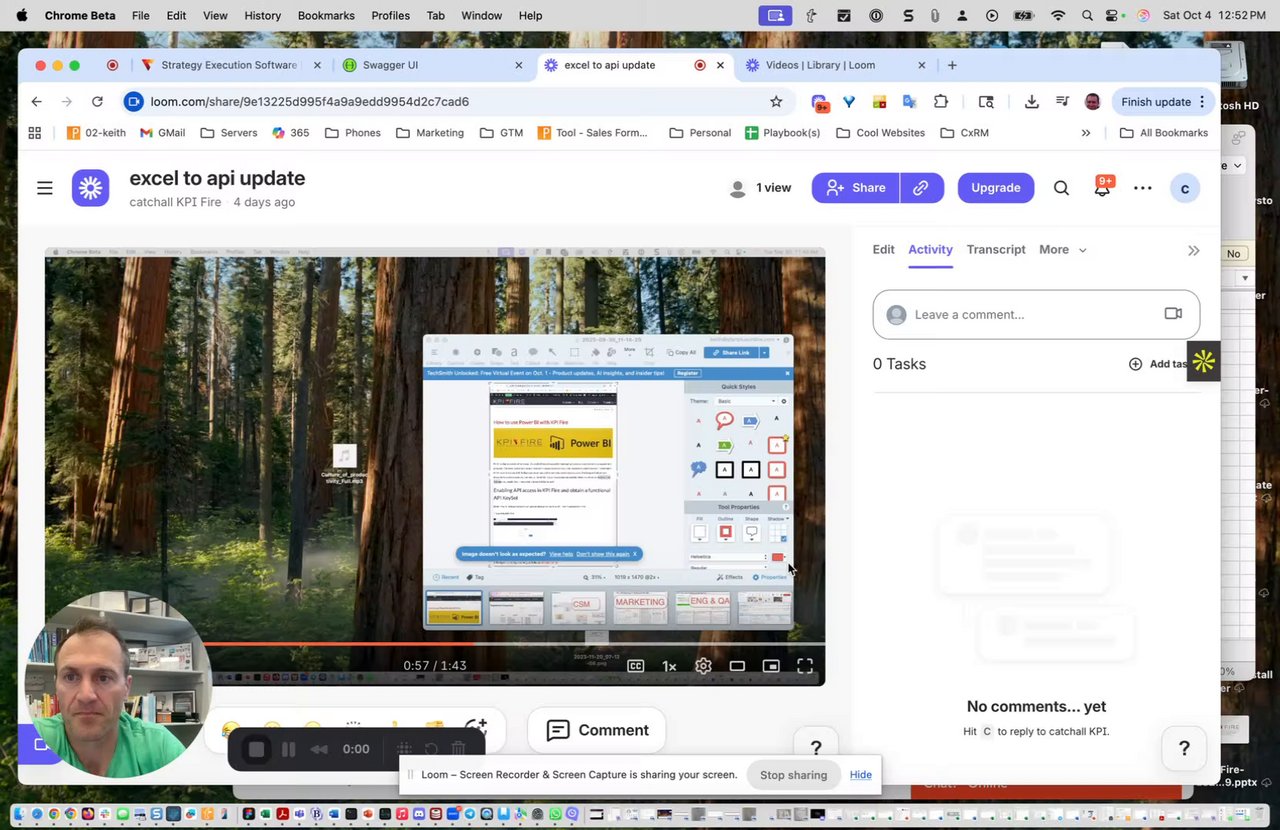This screenshot has height=830, width=1280.
Task: Open the Bookmarks menu in the menu bar
Action: pos(326,15)
